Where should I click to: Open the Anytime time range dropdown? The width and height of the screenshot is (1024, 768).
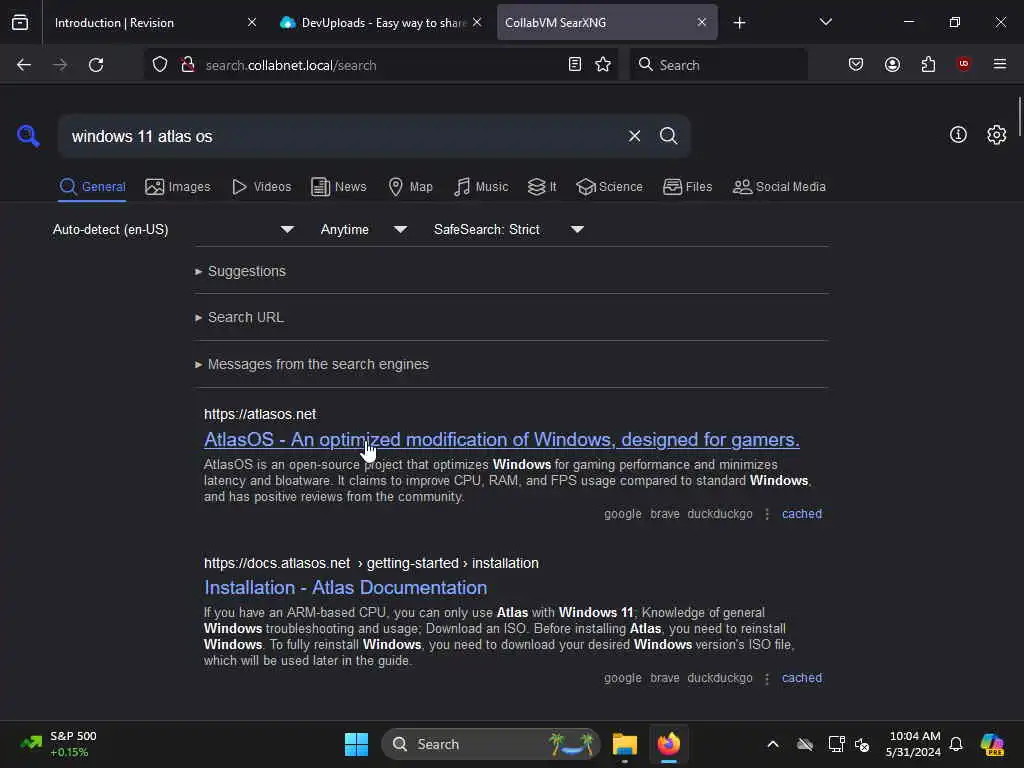[x=364, y=229]
